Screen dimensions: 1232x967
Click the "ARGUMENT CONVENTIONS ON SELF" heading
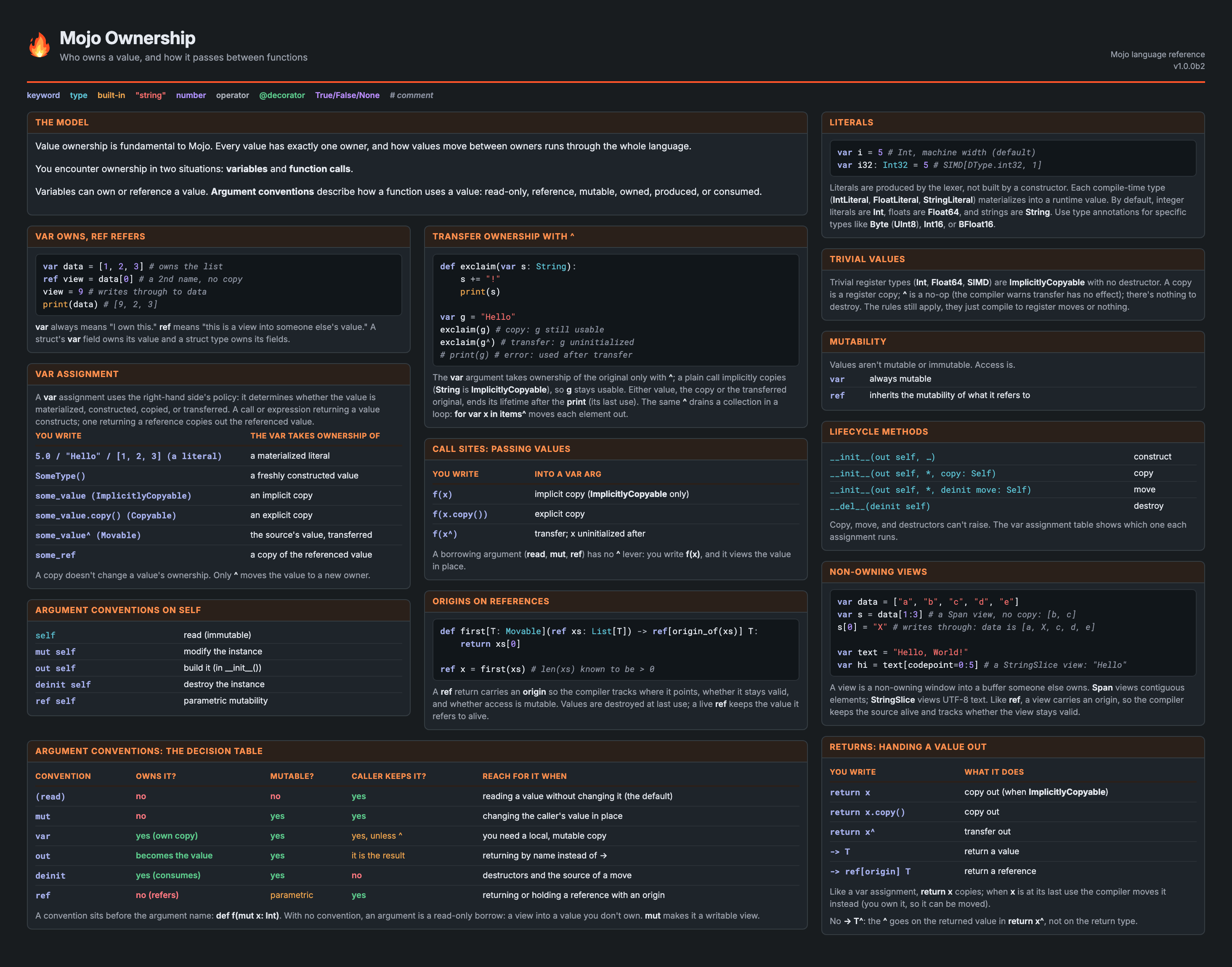118,610
